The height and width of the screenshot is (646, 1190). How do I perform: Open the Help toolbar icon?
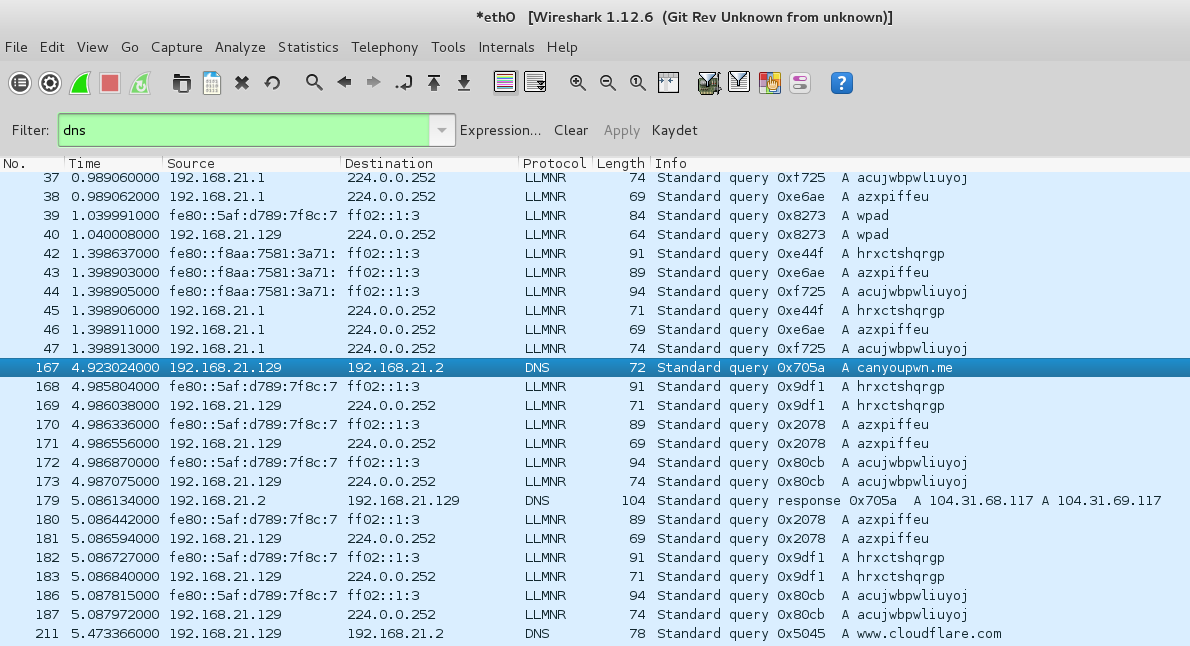coord(842,83)
